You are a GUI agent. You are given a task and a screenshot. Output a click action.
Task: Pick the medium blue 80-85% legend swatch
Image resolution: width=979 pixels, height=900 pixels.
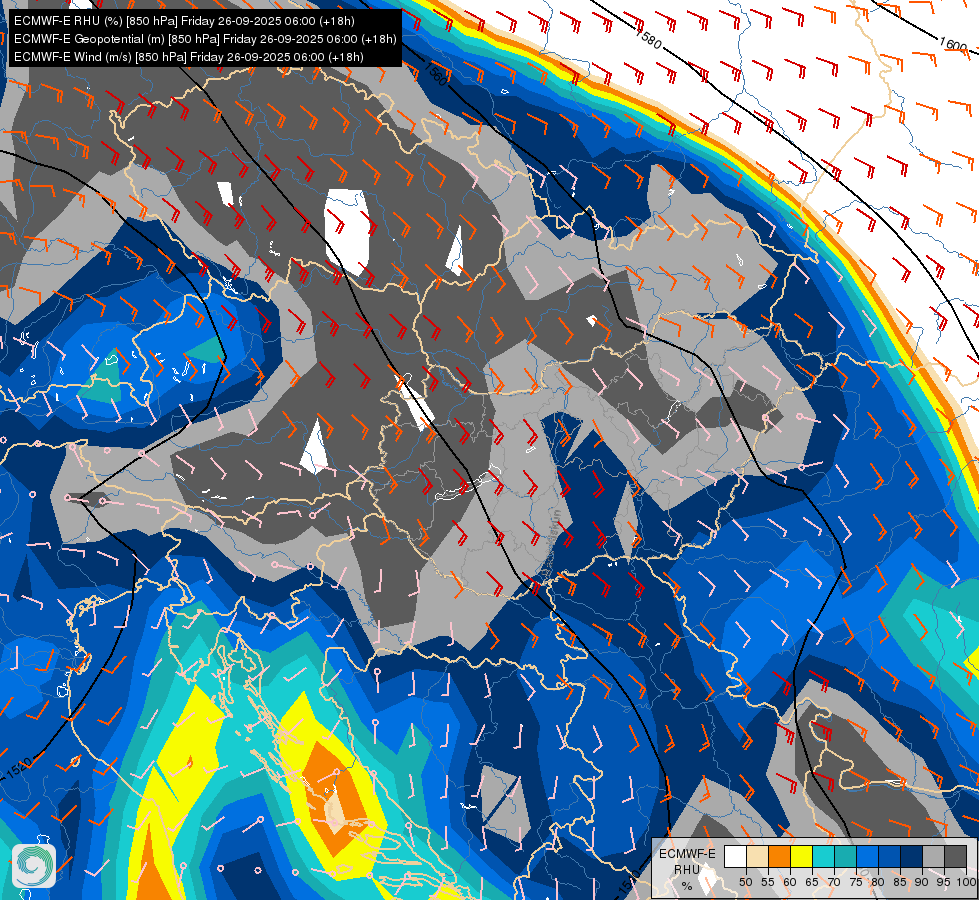point(890,856)
